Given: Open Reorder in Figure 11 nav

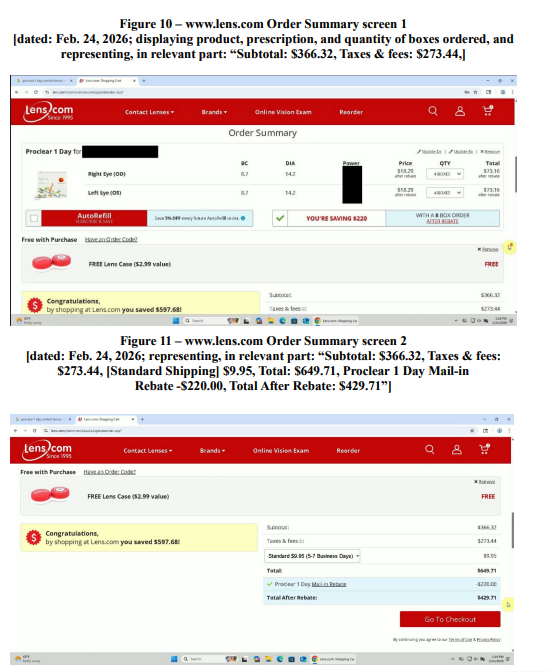Looking at the screenshot, I should point(348,450).
